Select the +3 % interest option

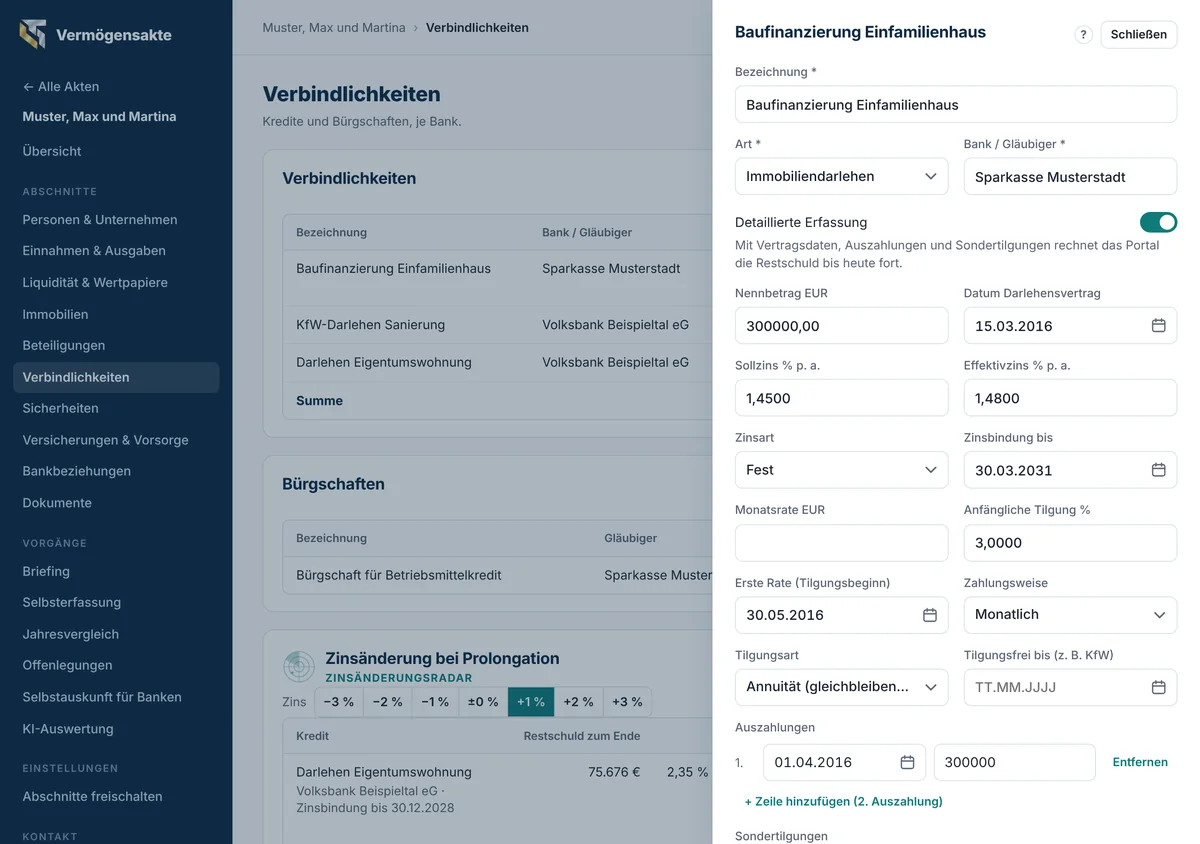point(627,702)
